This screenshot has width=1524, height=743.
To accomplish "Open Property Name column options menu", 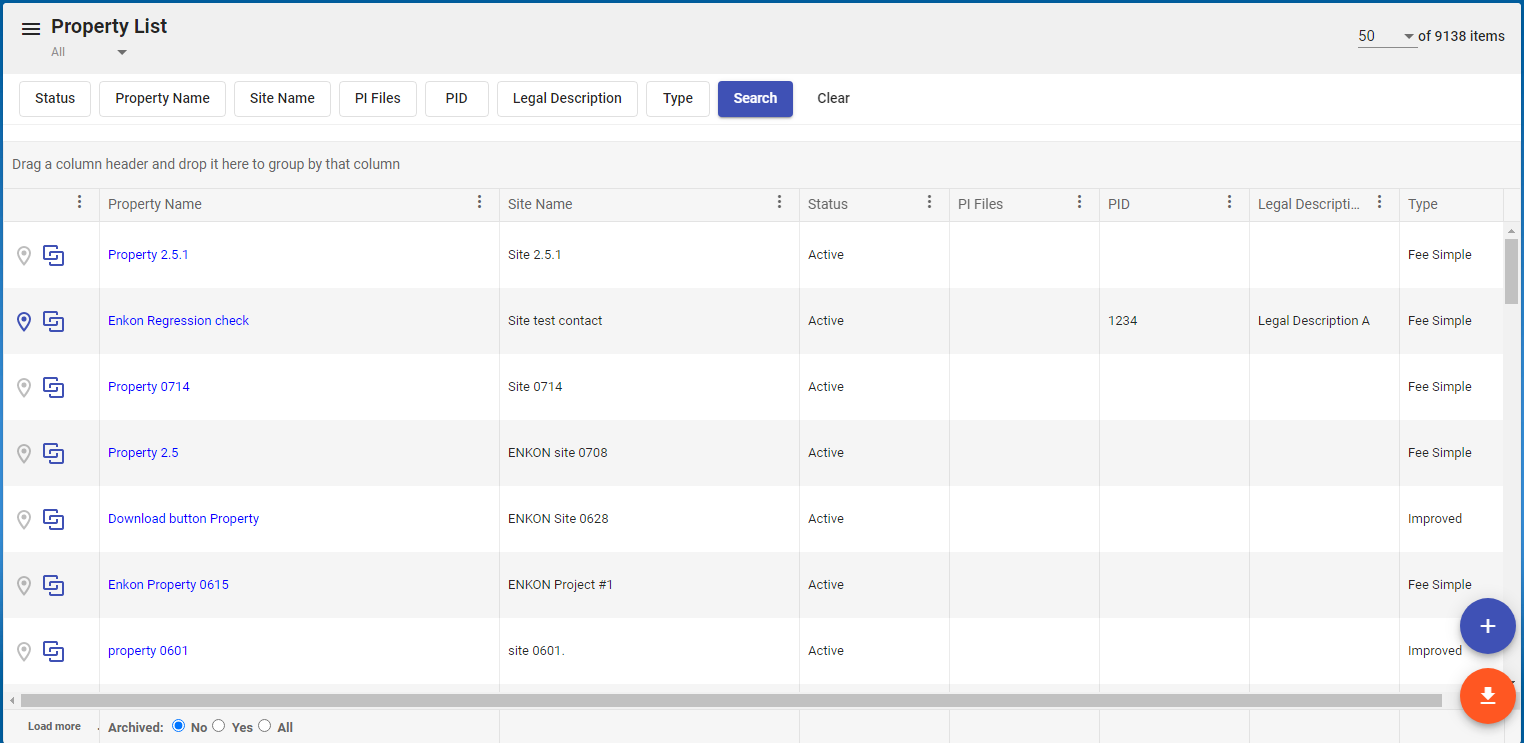I will tap(480, 203).
